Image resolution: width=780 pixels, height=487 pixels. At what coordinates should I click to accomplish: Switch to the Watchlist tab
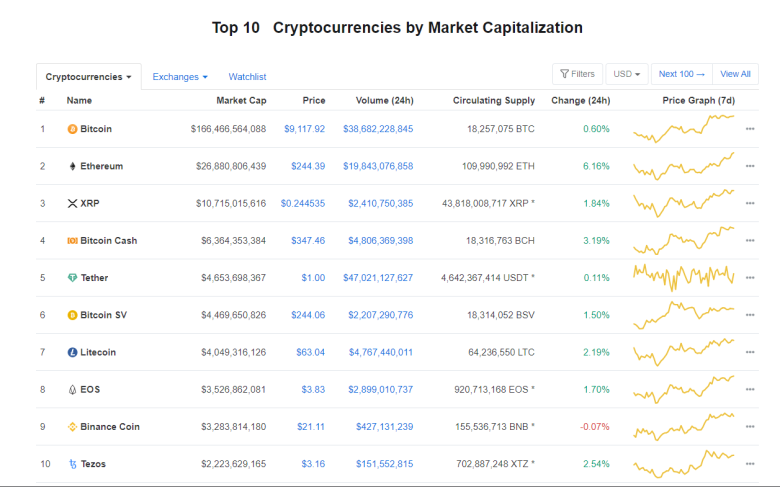click(247, 77)
